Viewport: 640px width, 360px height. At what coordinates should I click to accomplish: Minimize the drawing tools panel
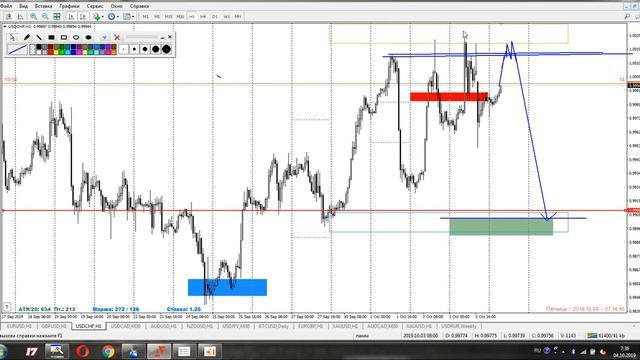pos(162,38)
